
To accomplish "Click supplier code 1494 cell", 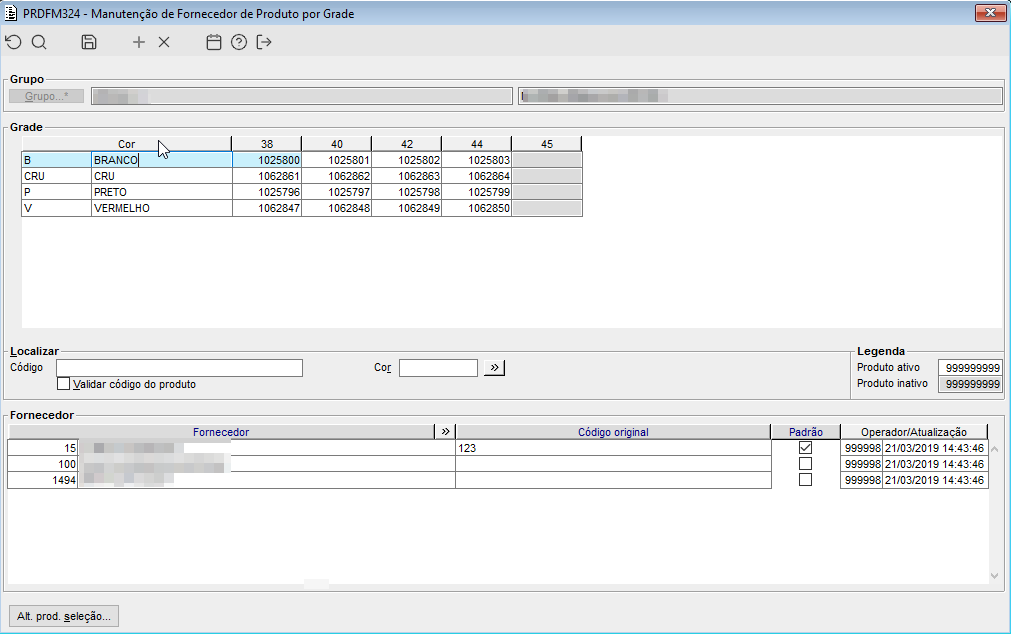I will point(43,480).
